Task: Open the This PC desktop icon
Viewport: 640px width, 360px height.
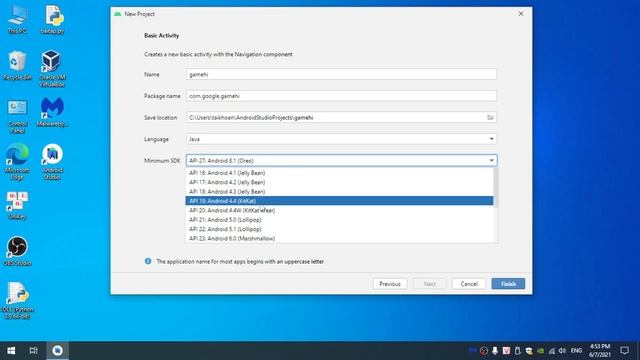Action: [x=17, y=19]
